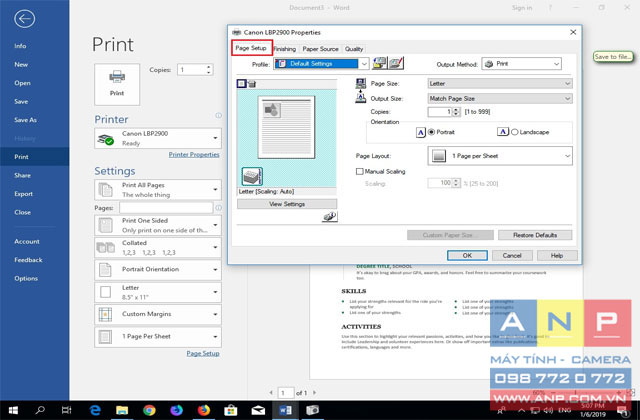Switch to the Paper Source tab
The width and height of the screenshot is (640, 420).
click(x=320, y=49)
